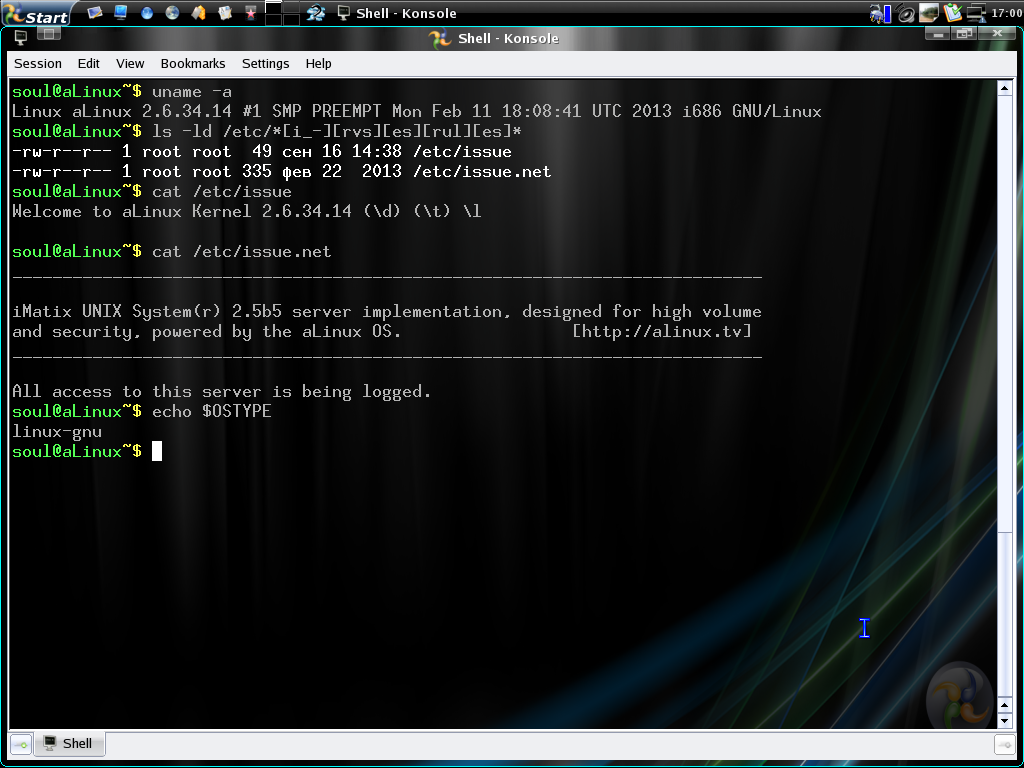
Task: Click the bottom-most scrollbar down arrow
Action: coord(1004,721)
